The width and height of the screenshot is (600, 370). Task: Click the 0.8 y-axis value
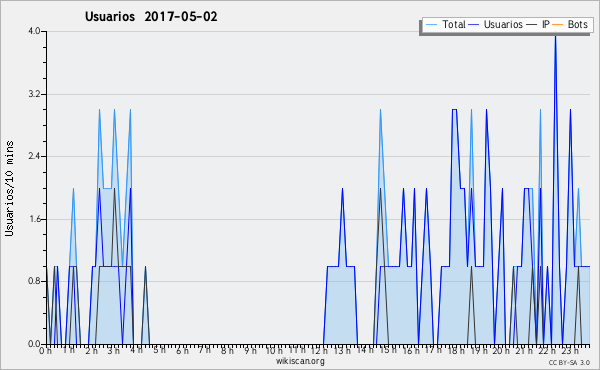pyautogui.click(x=34, y=281)
